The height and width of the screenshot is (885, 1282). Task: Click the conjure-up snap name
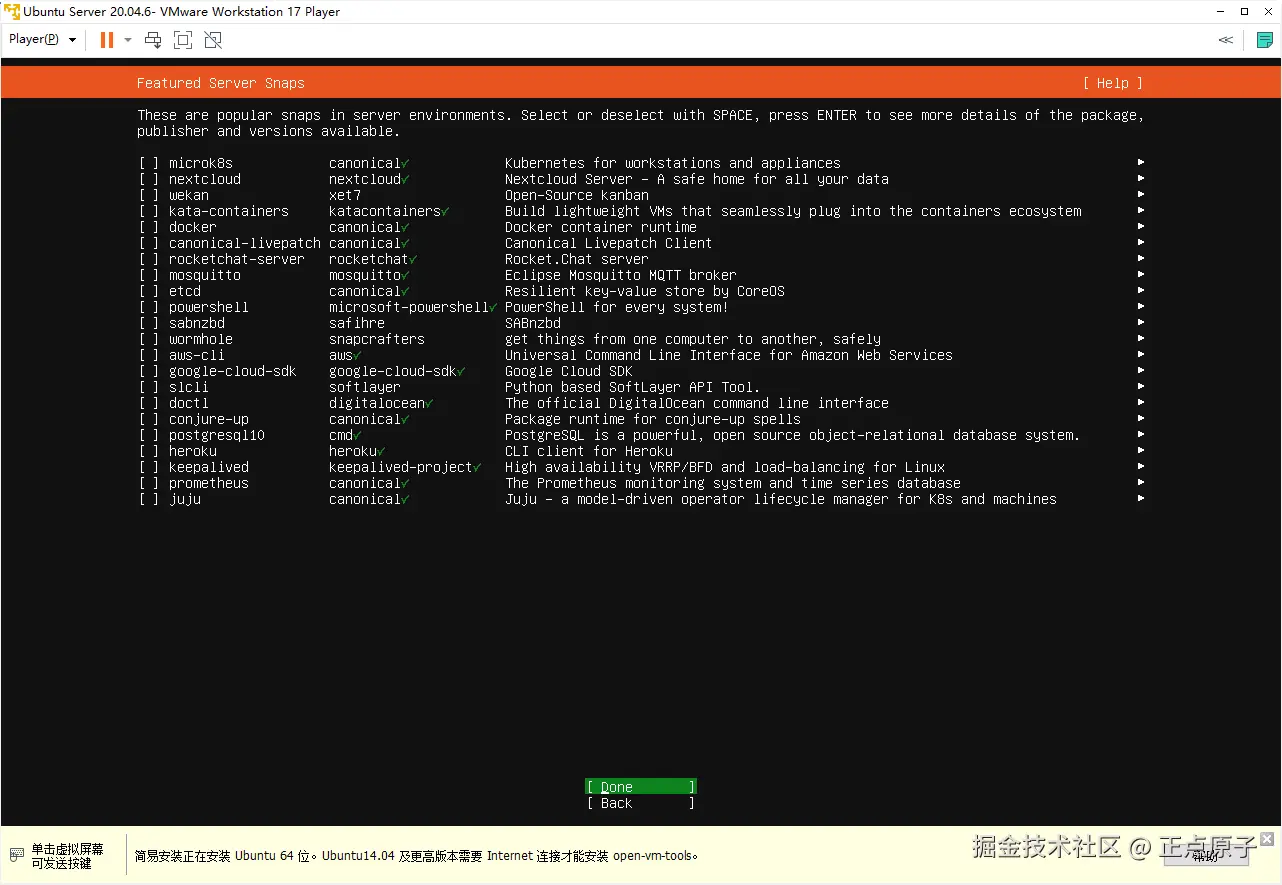(x=208, y=419)
